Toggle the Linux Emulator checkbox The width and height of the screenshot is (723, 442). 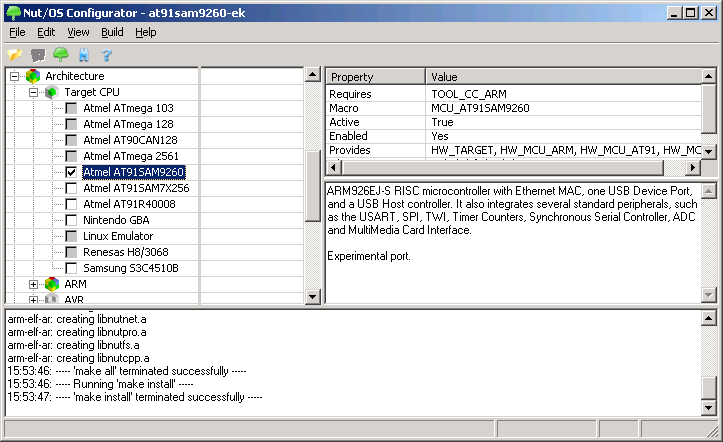pos(71,236)
